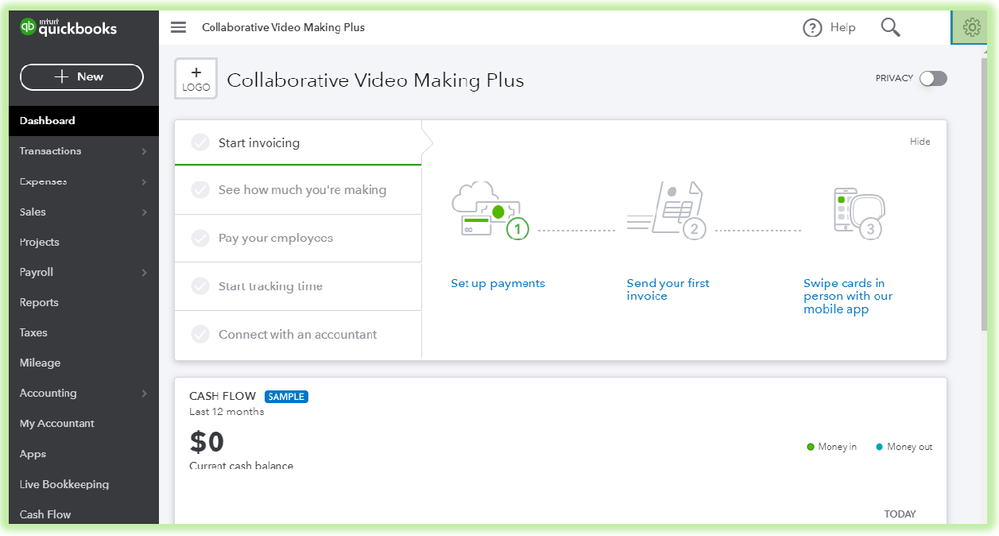Collapse the sidebar with the hamburger icon

click(178, 27)
